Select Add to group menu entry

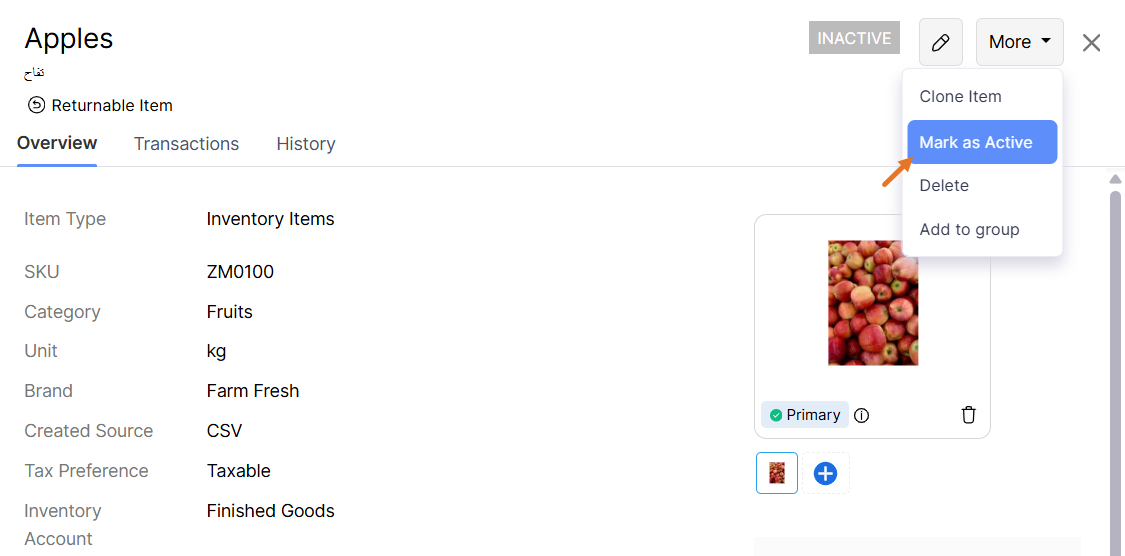(969, 230)
